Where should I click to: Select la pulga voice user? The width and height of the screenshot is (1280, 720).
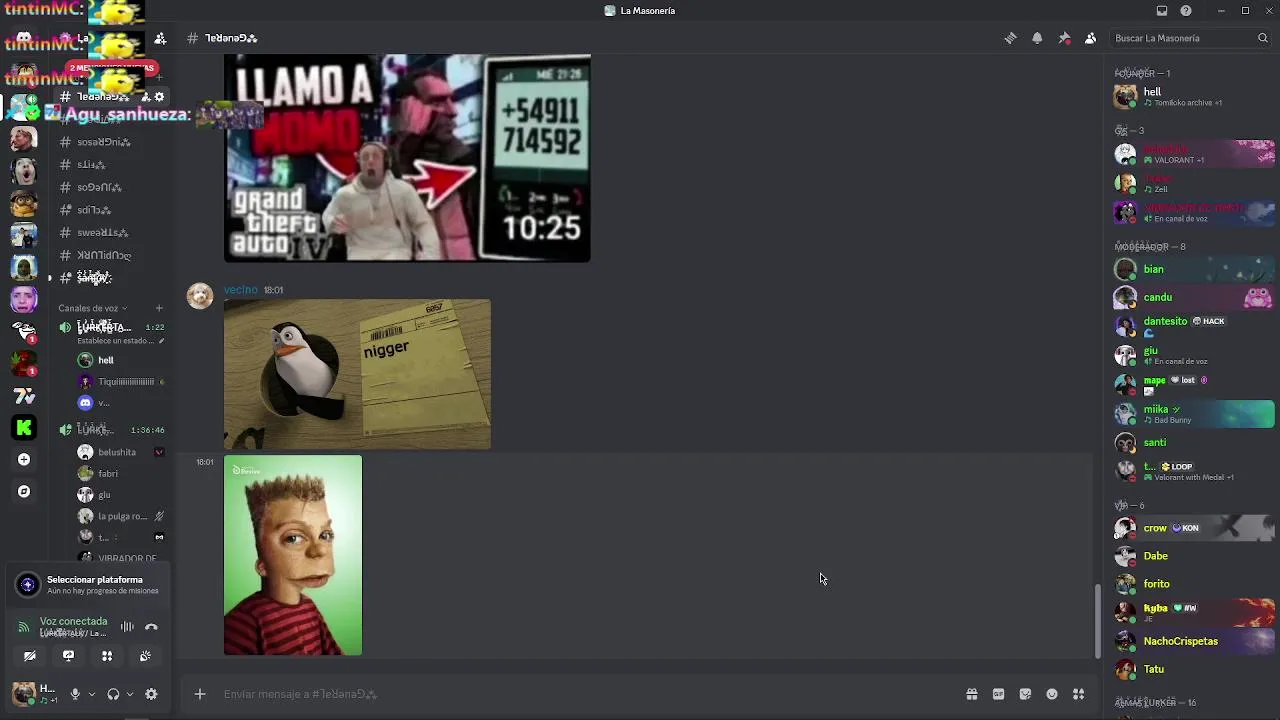click(120, 516)
